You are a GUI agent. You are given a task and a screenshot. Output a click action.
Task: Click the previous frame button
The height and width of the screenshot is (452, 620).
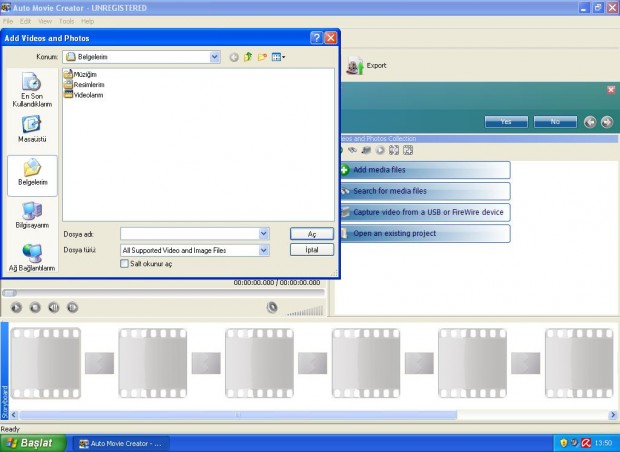[54, 307]
